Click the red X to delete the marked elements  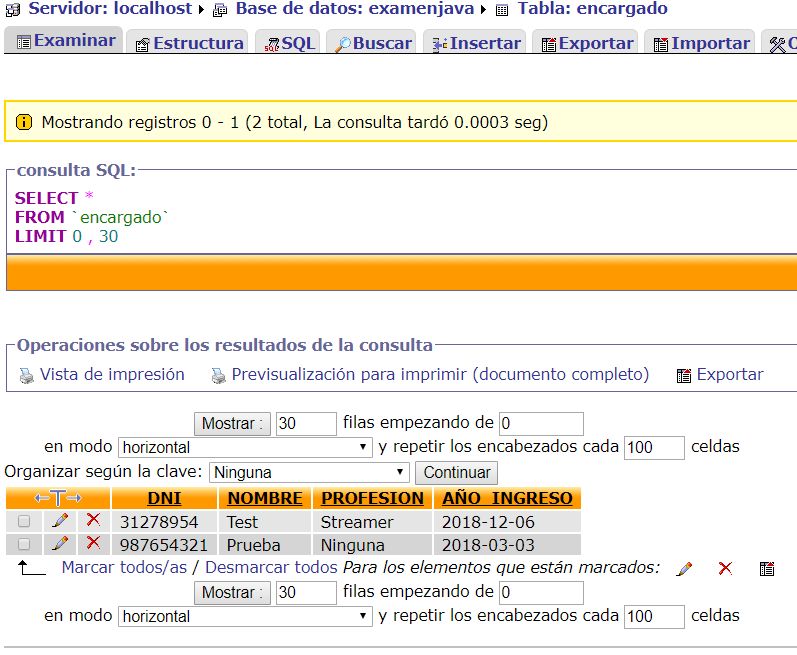(725, 568)
